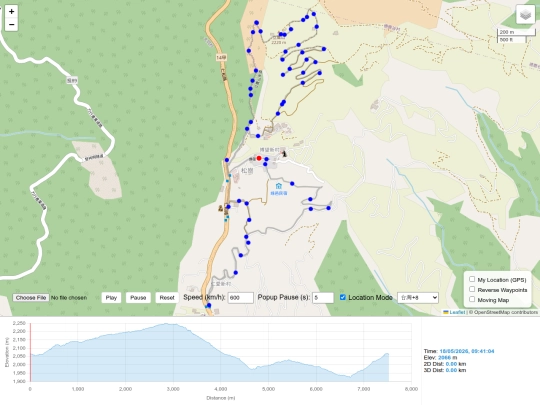
Task: Click the blue homestay house icon
Action: click(x=279, y=186)
